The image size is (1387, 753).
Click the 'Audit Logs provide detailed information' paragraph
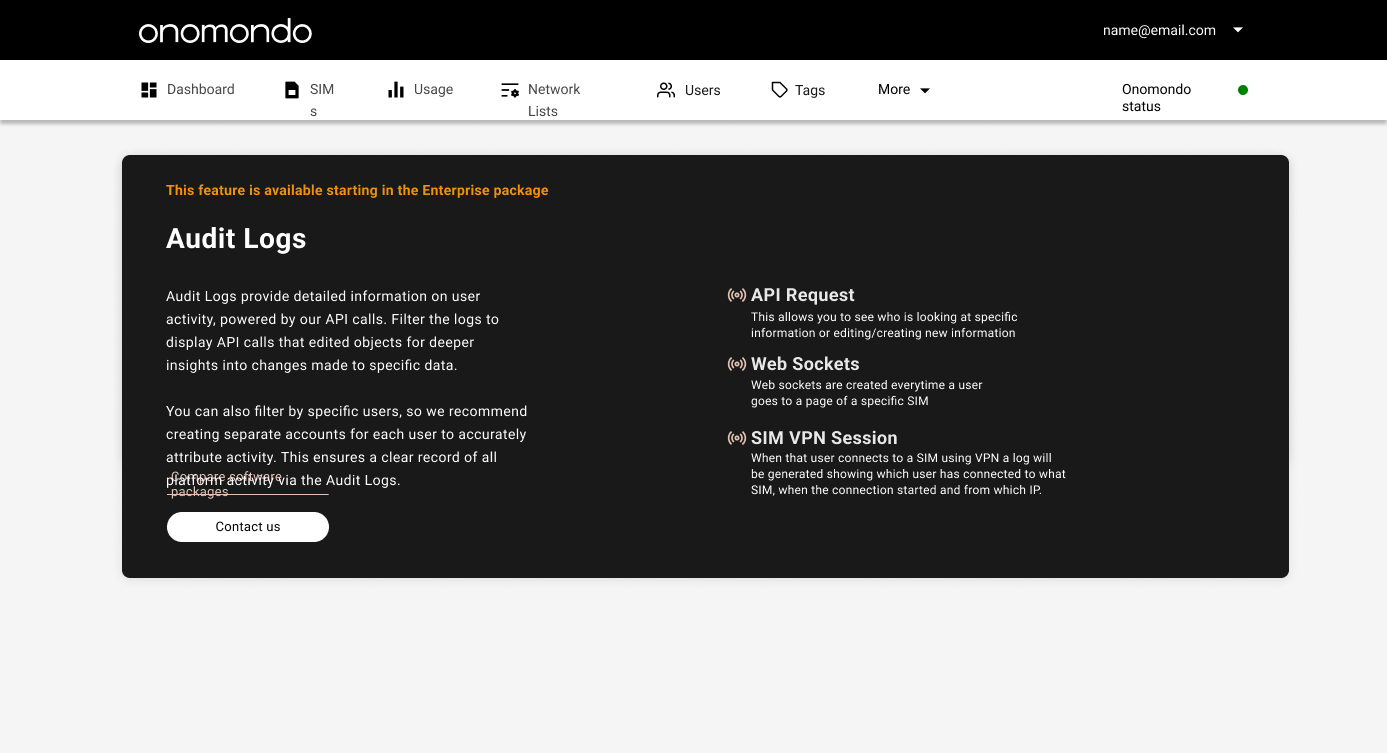(333, 331)
